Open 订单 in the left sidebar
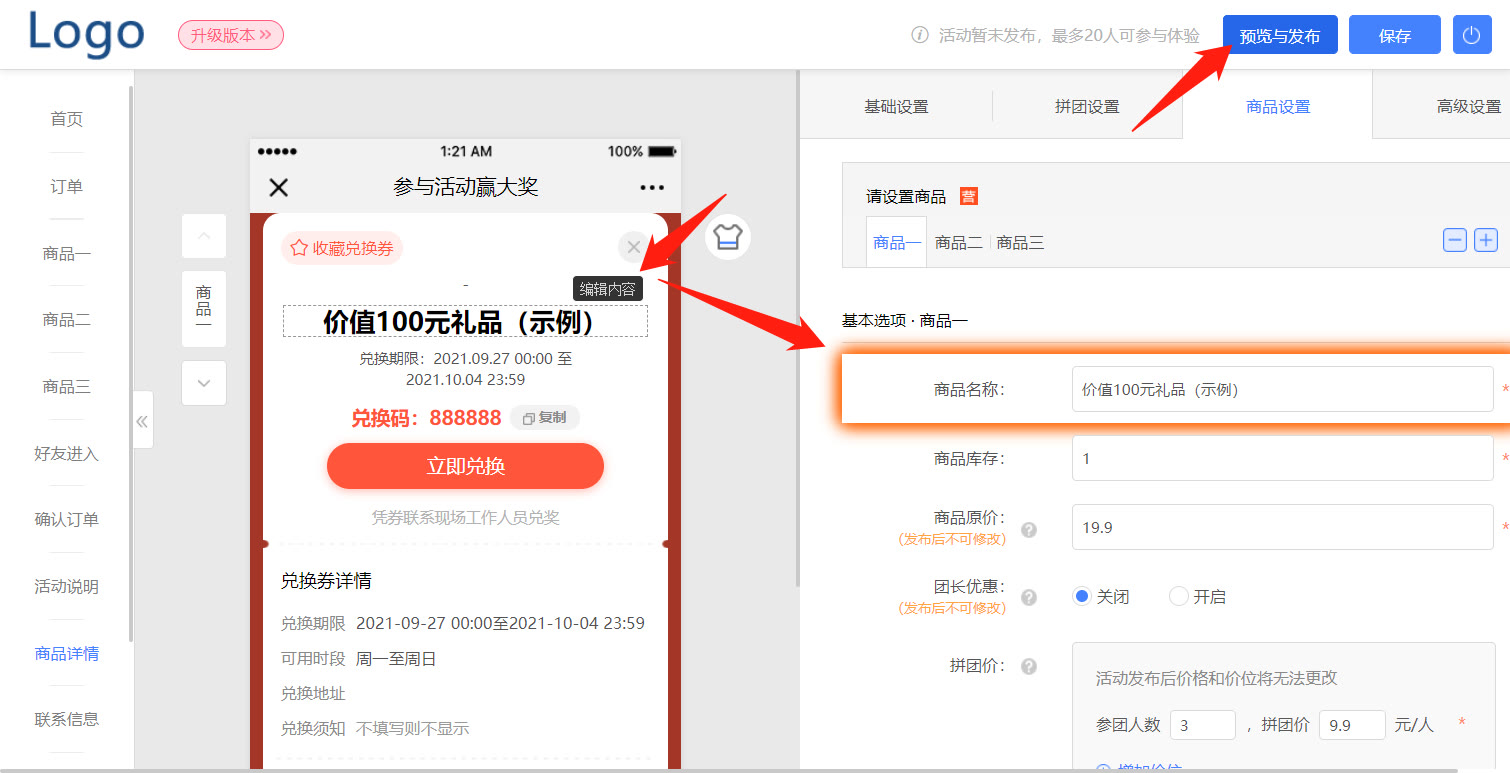Image resolution: width=1510 pixels, height=773 pixels. (66, 186)
